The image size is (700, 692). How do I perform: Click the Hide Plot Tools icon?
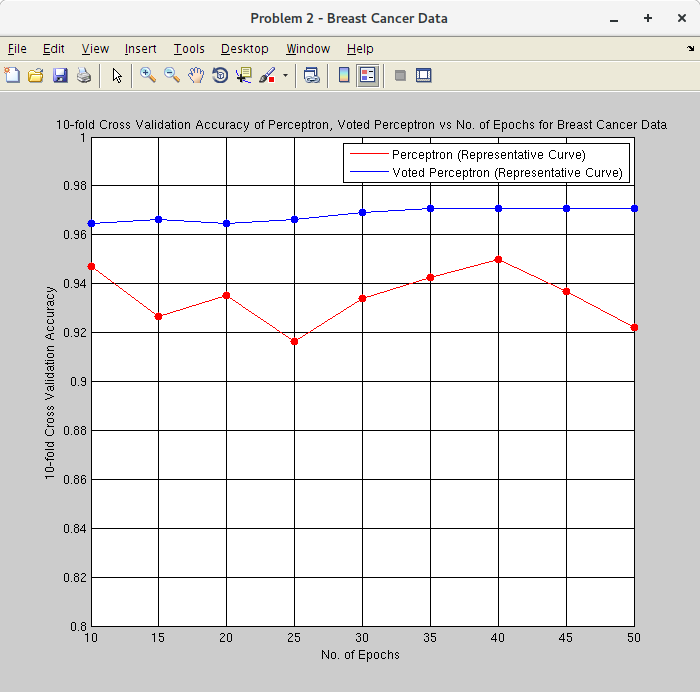pos(400,75)
